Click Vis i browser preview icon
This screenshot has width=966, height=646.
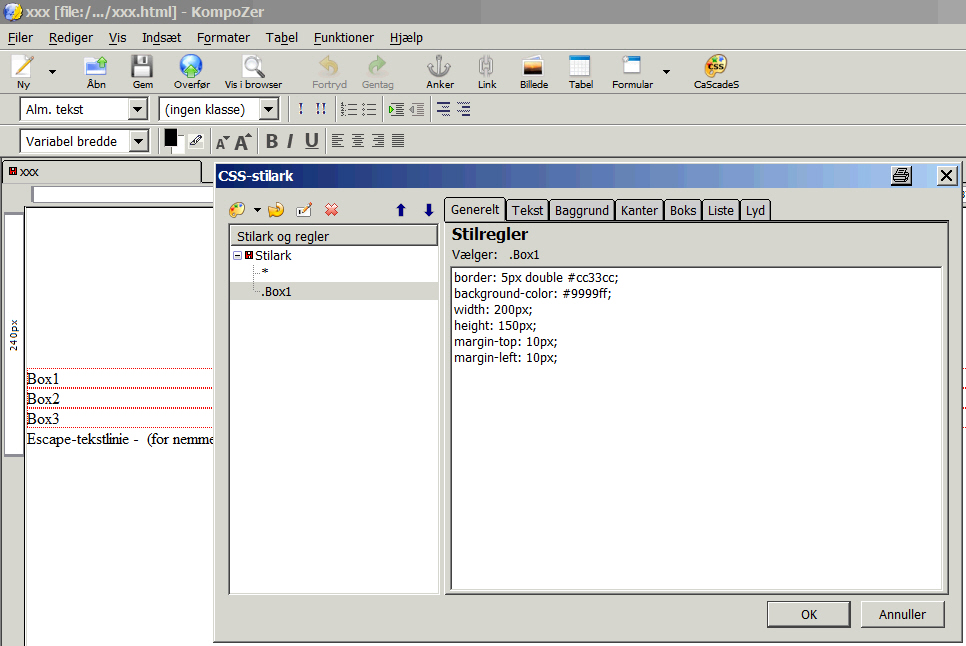click(253, 68)
